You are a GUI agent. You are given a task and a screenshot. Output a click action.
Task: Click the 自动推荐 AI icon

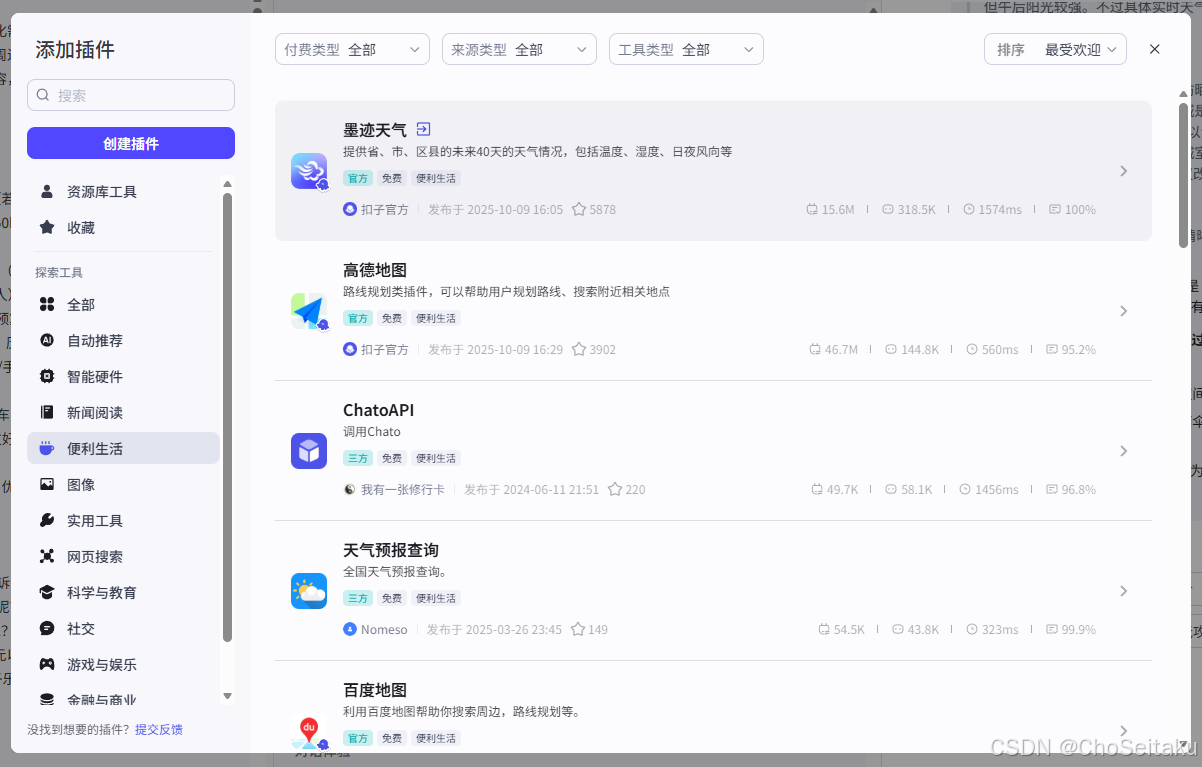[x=47, y=341]
